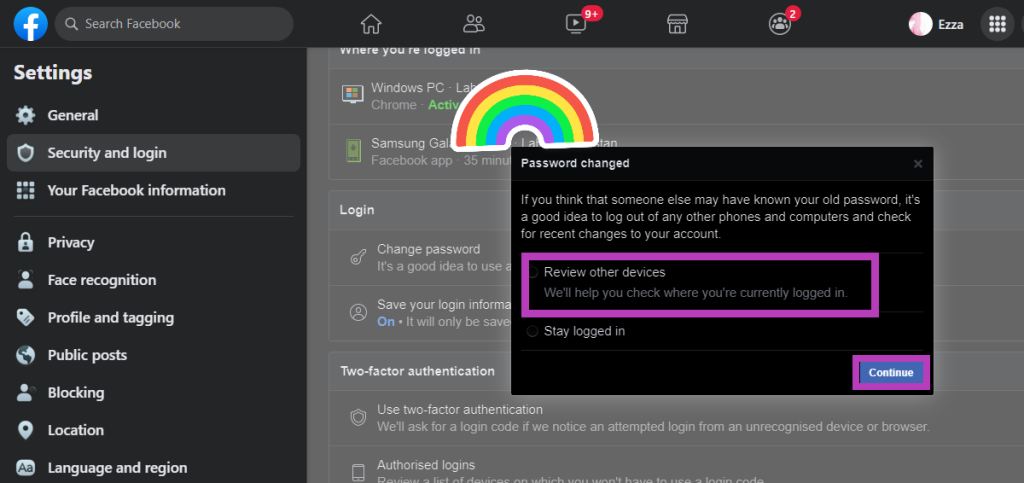Select General in settings sidebar
The image size is (1024, 483).
coord(153,116)
